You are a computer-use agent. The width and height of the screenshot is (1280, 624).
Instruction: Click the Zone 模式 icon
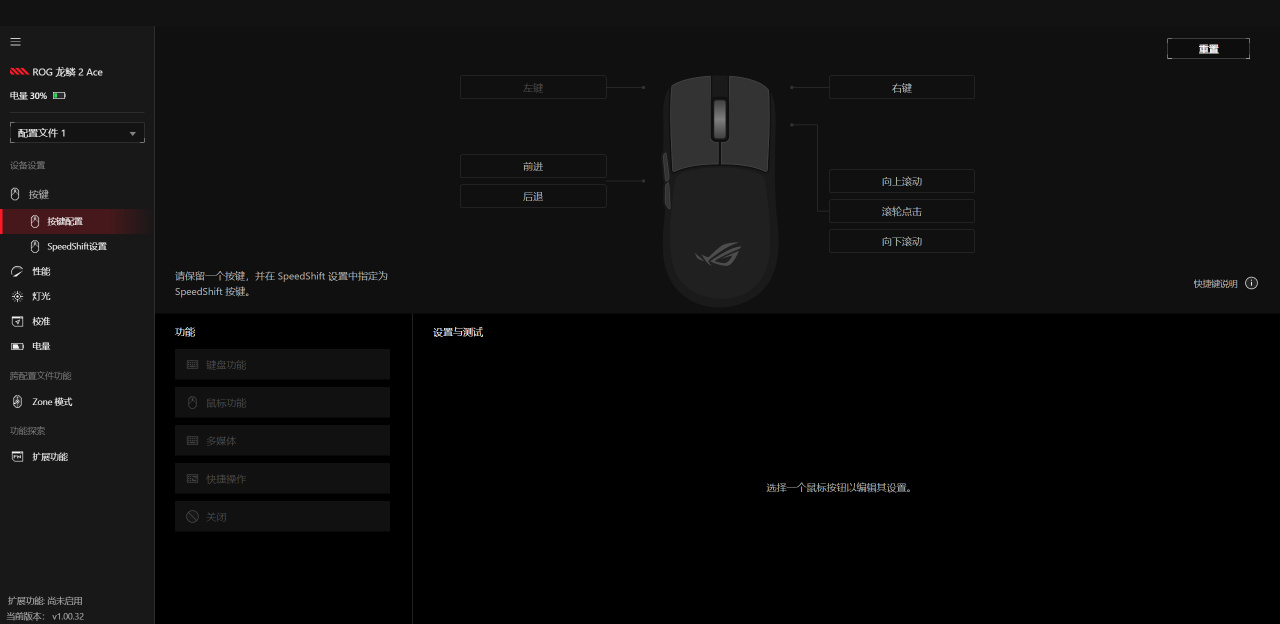point(16,401)
